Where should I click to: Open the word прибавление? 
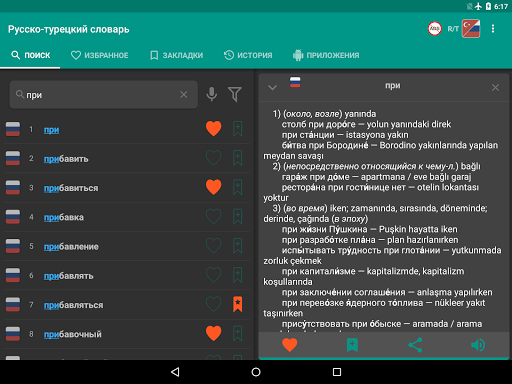[71, 247]
